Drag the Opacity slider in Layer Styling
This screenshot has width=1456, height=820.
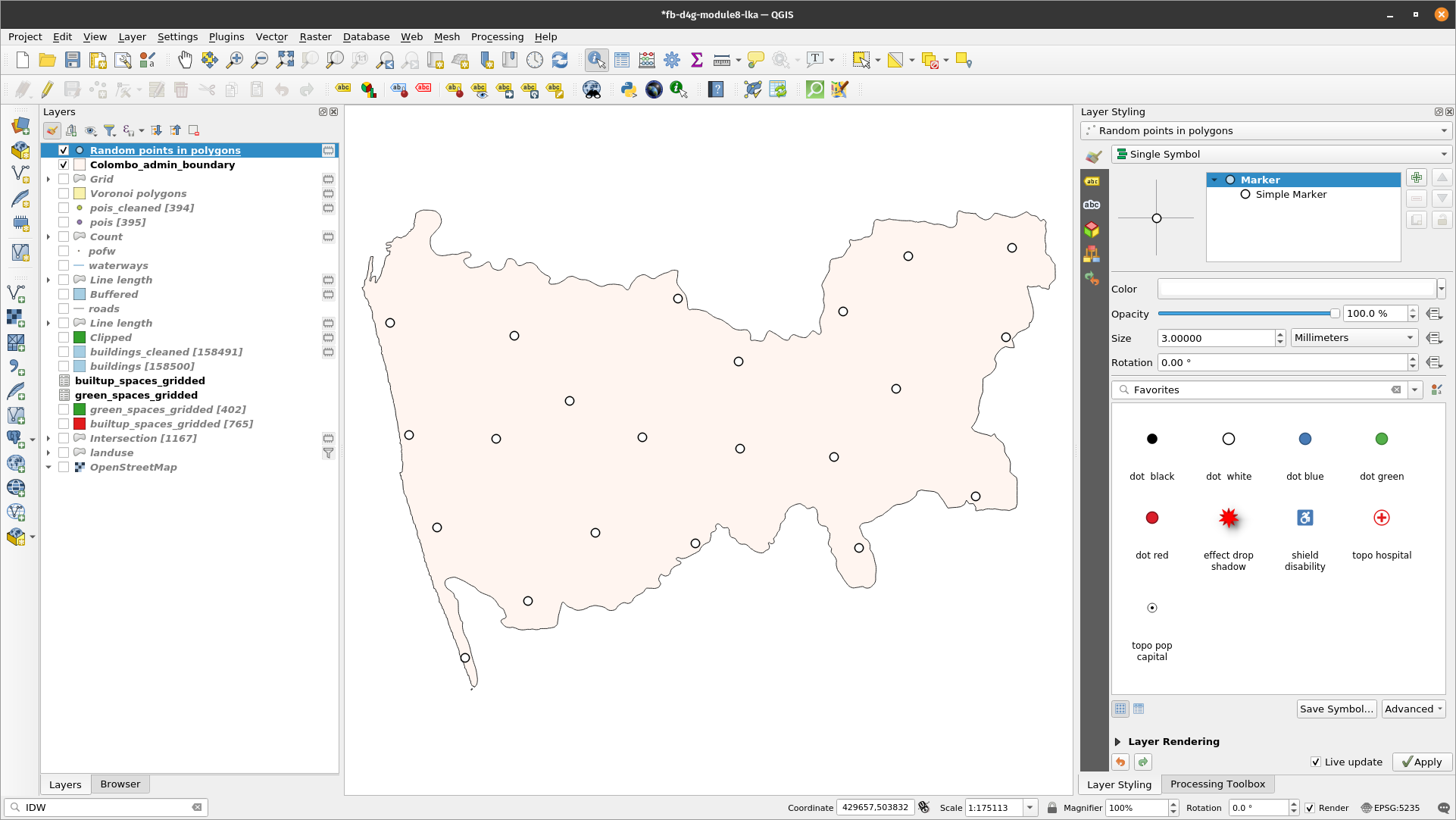pyautogui.click(x=1333, y=313)
